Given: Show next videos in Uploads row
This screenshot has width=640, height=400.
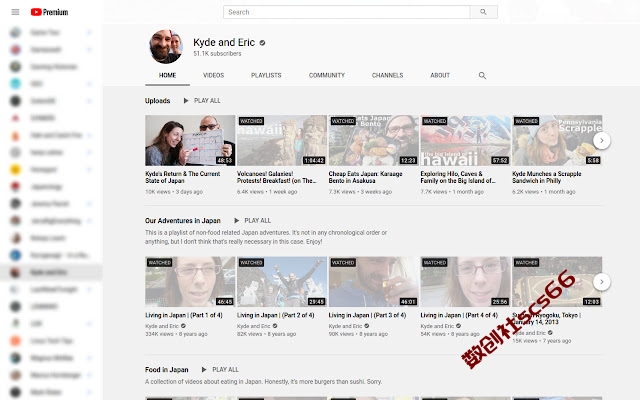Looking at the screenshot, I should point(601,140).
